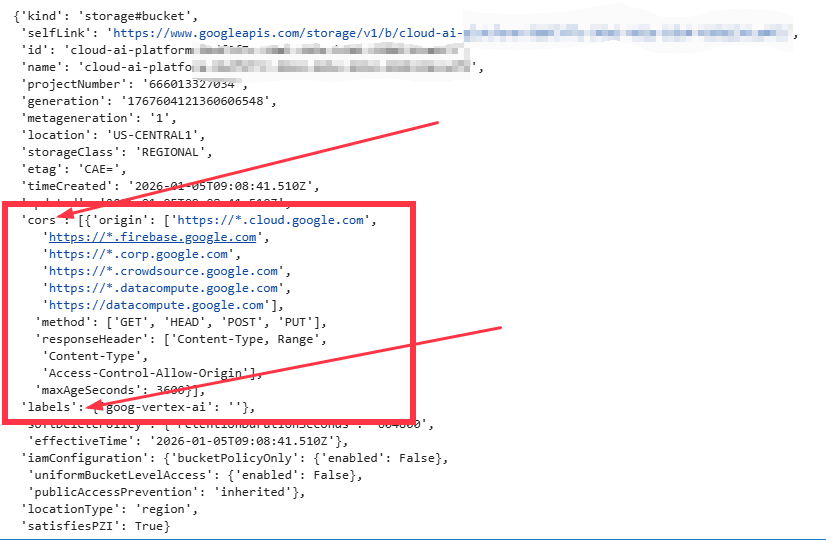This screenshot has width=826, height=540.
Task: Select the 'cors' key text
Action: (x=41, y=220)
